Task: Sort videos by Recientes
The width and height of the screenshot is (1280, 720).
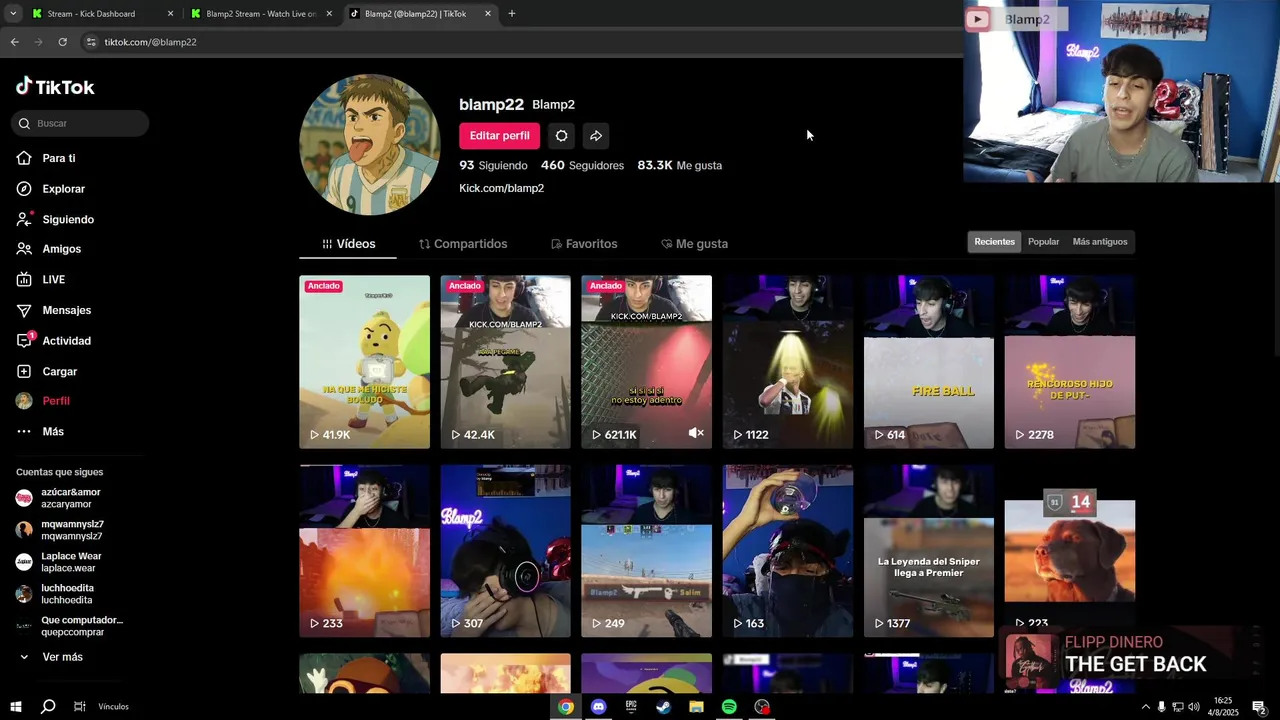Action: pos(994,242)
